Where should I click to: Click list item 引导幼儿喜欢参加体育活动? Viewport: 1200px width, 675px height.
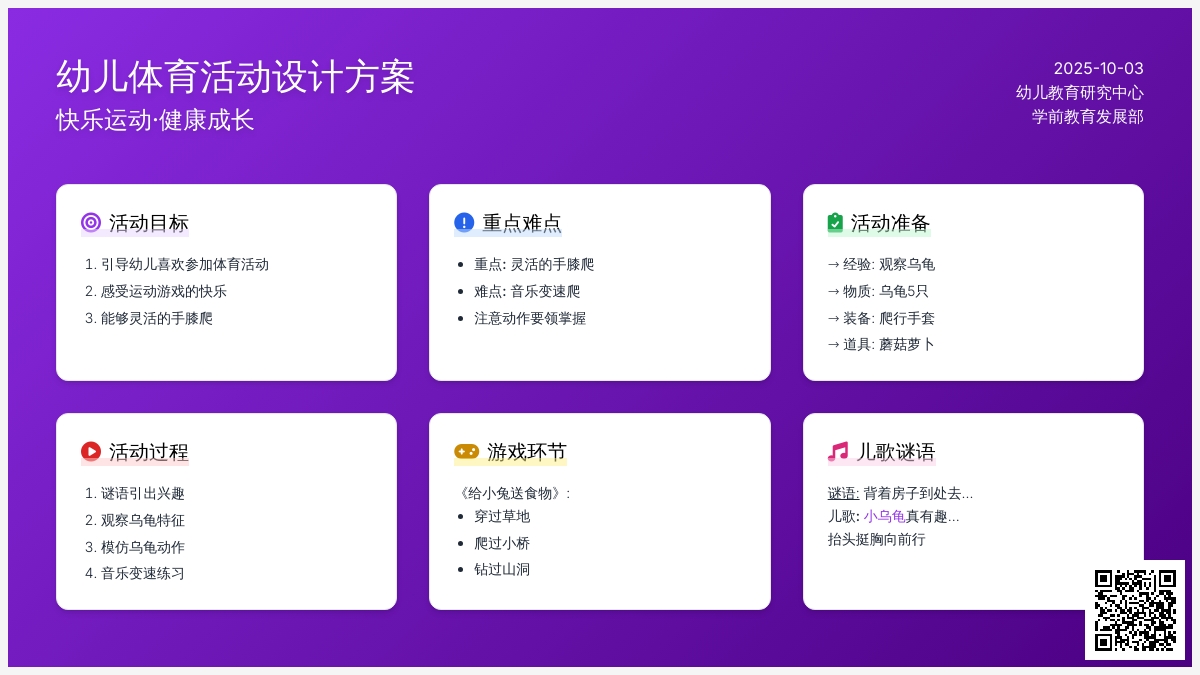(184, 264)
